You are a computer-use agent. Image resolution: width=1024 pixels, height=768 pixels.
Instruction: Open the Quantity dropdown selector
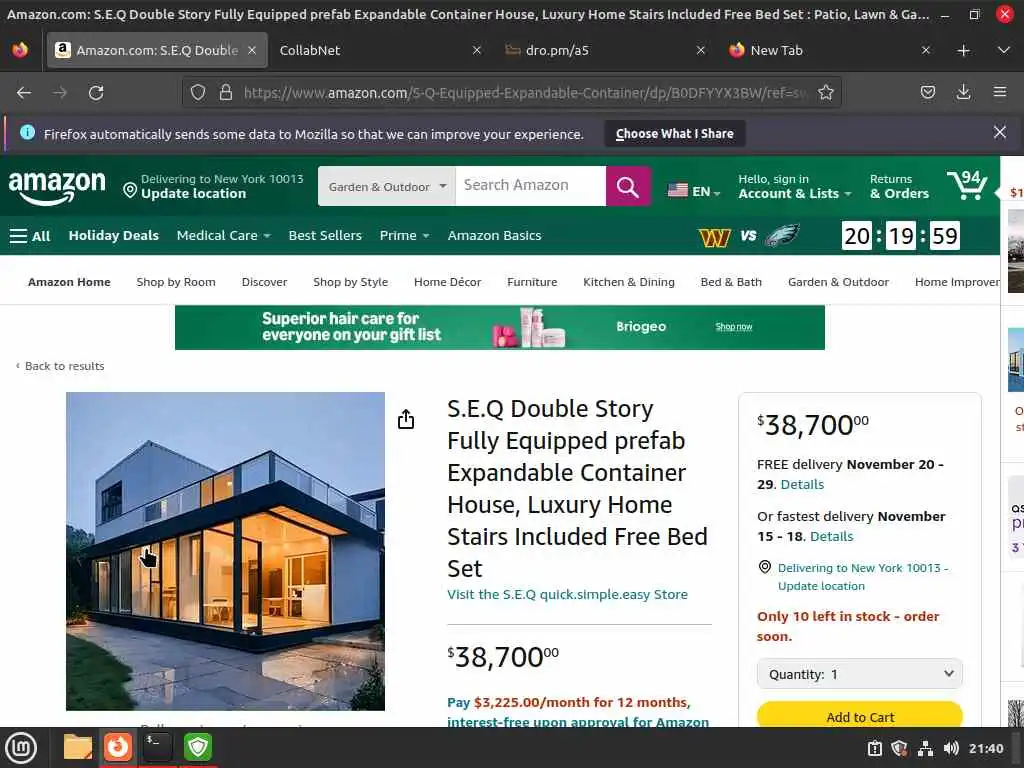[x=859, y=674]
